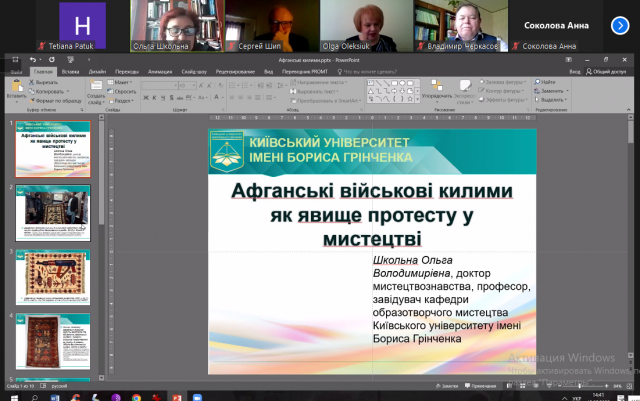The height and width of the screenshot is (401, 640).
Task: Open Windows Start menu
Action: (8, 394)
